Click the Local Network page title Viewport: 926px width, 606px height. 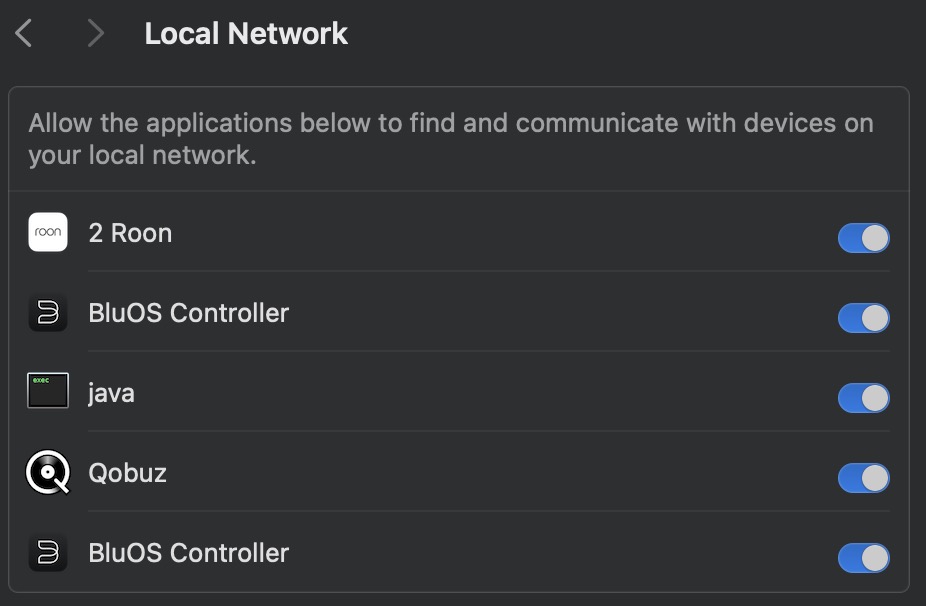pos(246,33)
